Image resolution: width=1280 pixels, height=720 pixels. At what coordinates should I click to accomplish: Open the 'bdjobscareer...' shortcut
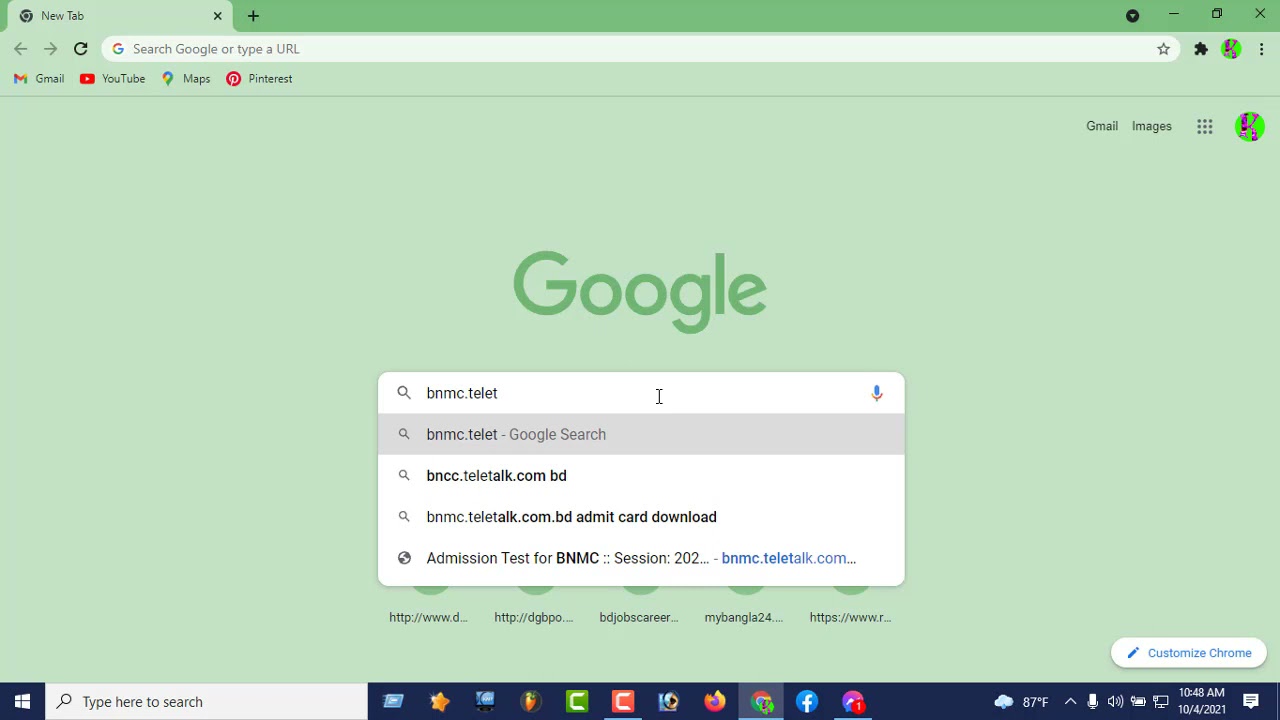639,617
